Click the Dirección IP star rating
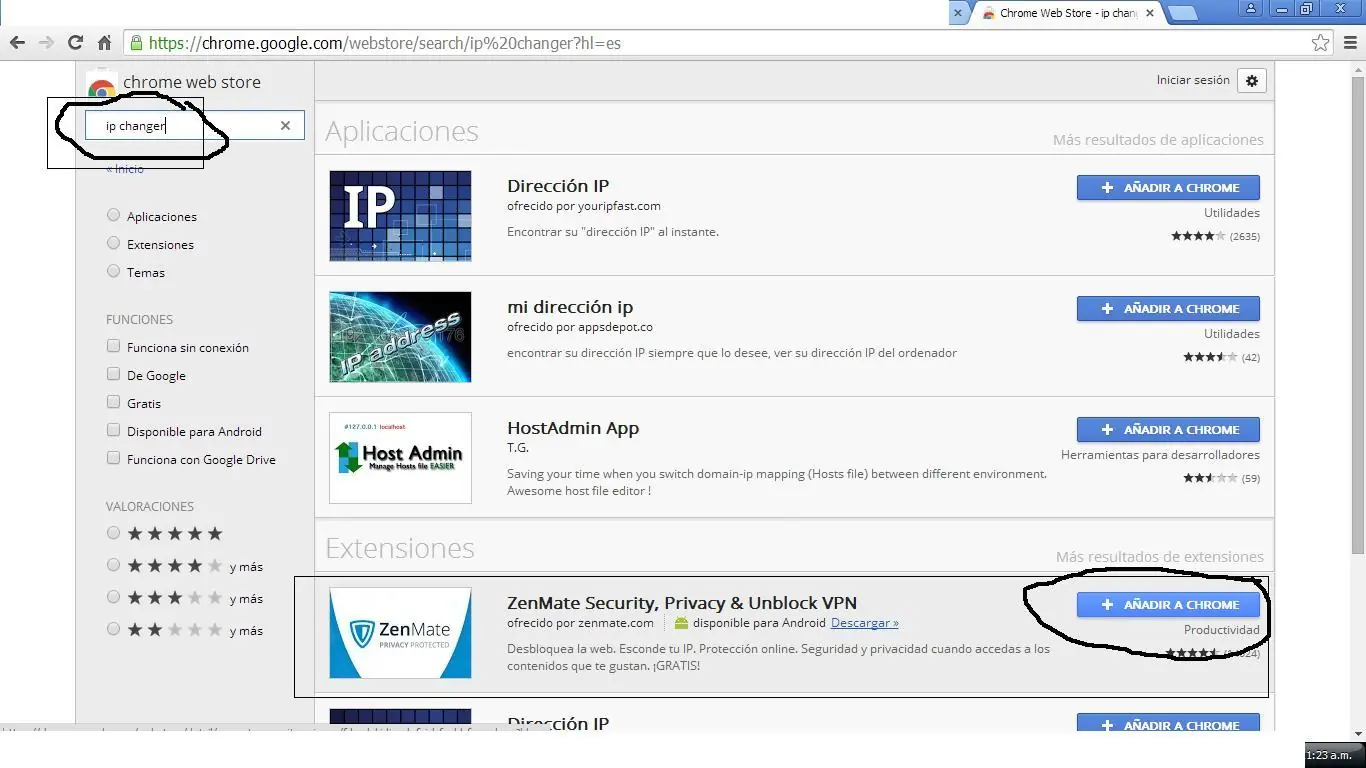This screenshot has width=1366, height=768. click(x=1198, y=237)
